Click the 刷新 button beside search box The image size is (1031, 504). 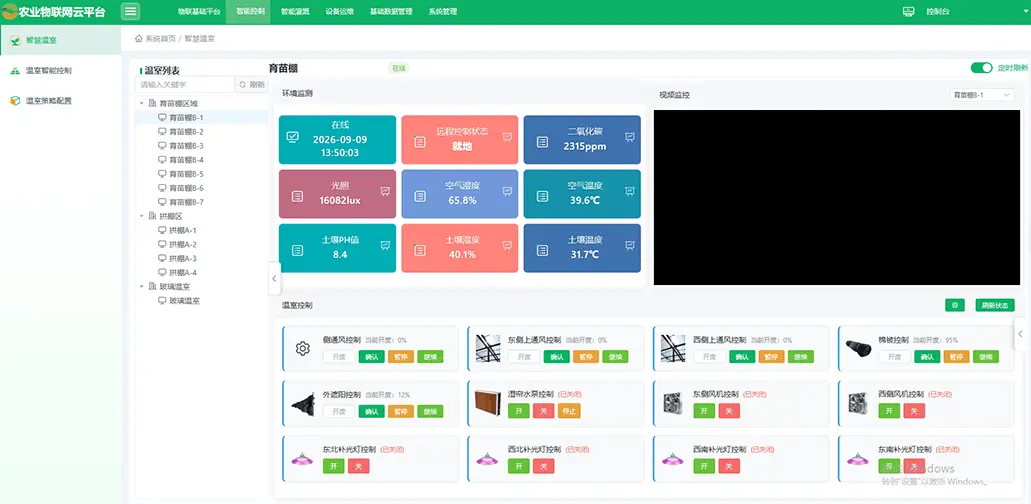pos(251,85)
